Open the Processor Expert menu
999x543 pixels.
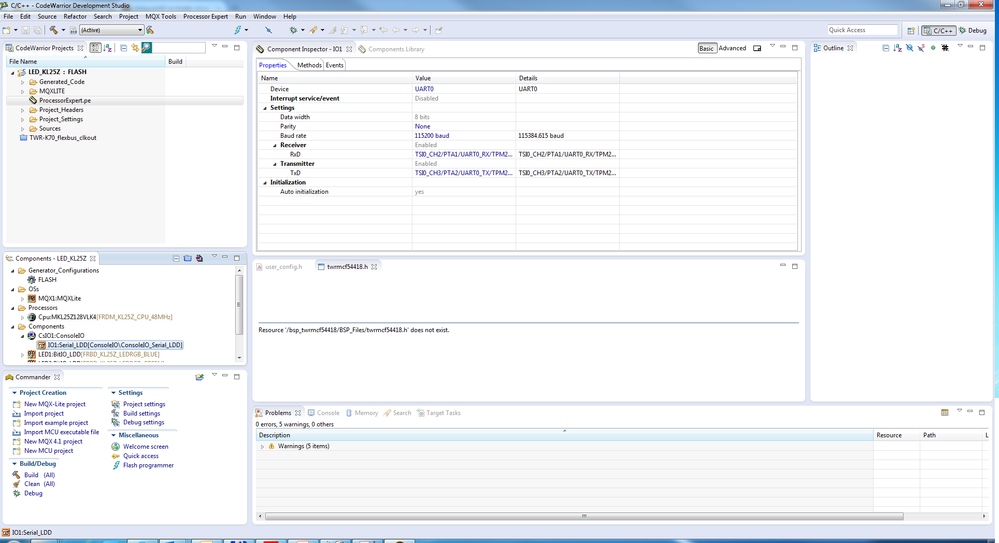(205, 17)
